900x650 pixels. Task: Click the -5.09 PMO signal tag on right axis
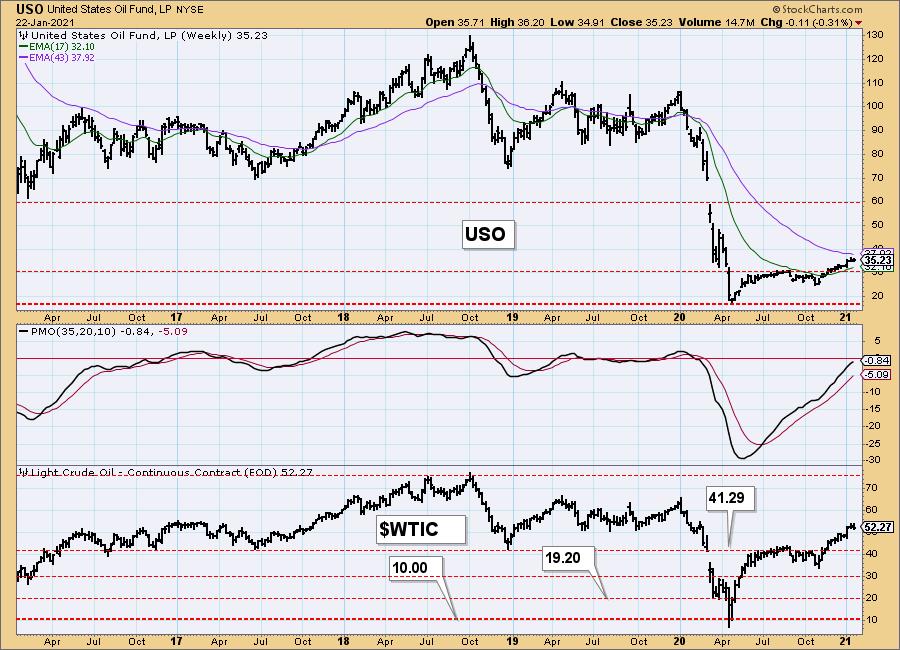(878, 374)
